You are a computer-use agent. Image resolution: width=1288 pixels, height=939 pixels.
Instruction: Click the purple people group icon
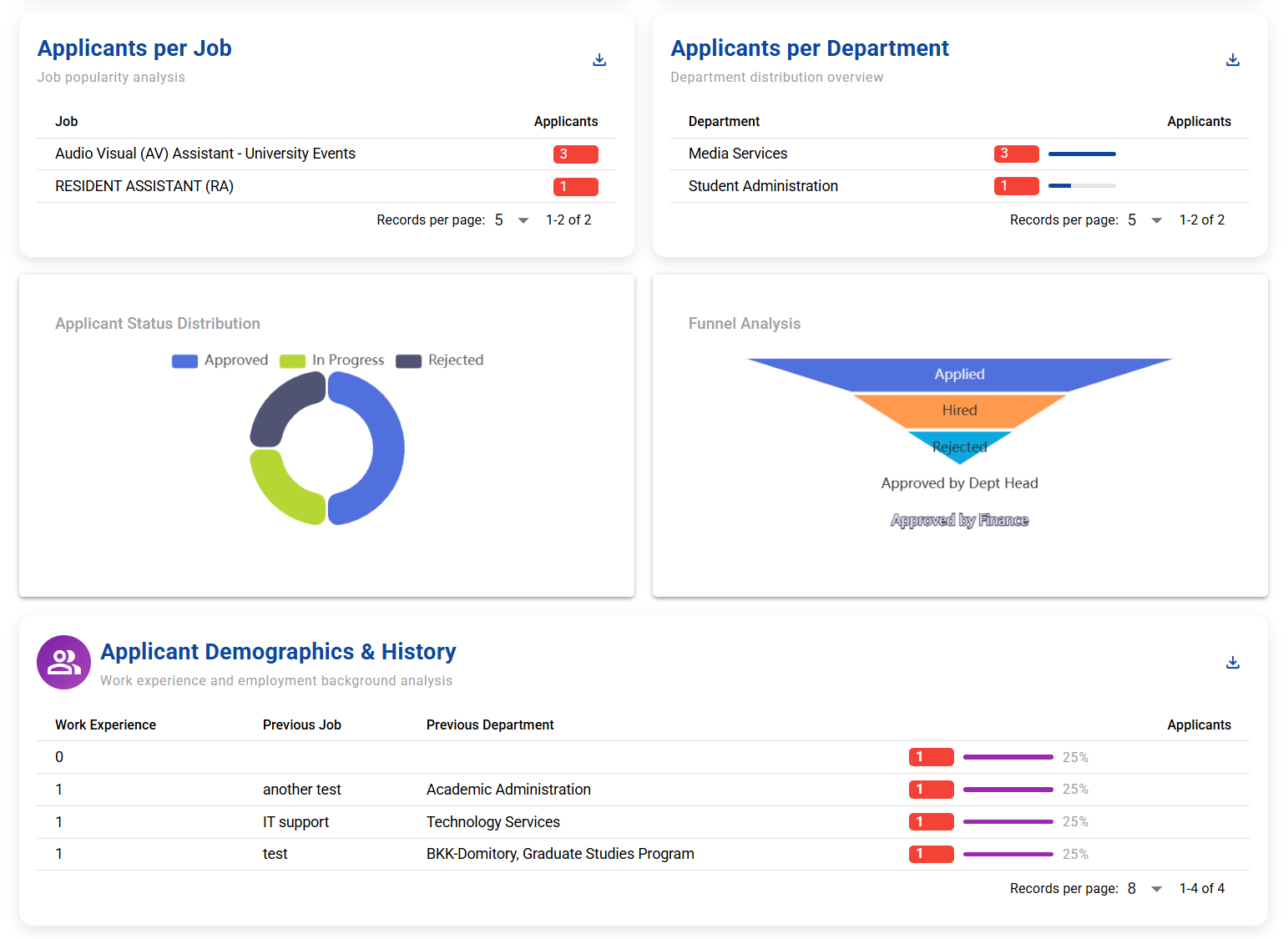click(63, 662)
